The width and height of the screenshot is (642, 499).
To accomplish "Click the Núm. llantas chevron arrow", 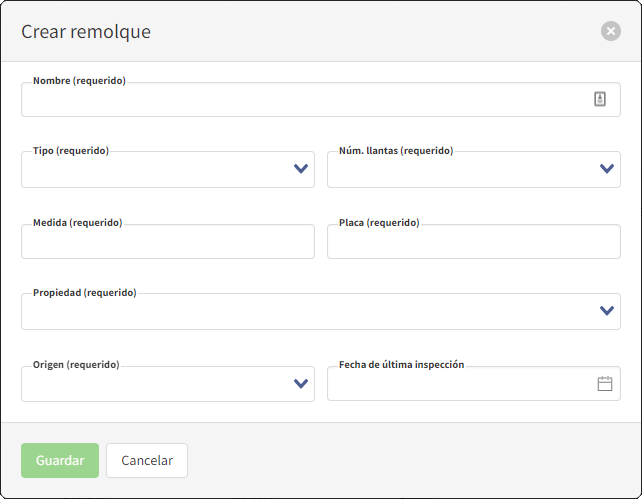I will [607, 169].
